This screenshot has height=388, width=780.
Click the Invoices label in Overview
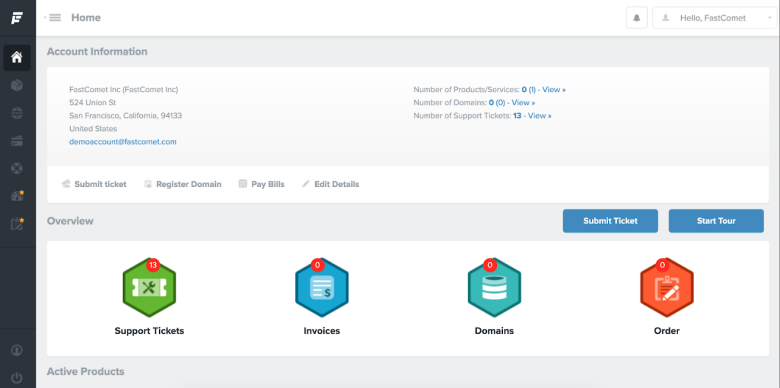point(322,331)
